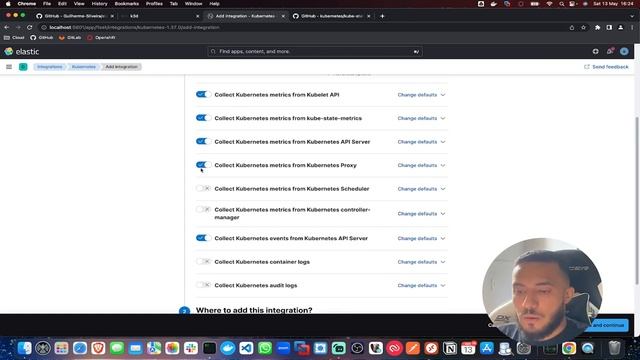Open Docker from the dock
640x360 pixels.
228,348
